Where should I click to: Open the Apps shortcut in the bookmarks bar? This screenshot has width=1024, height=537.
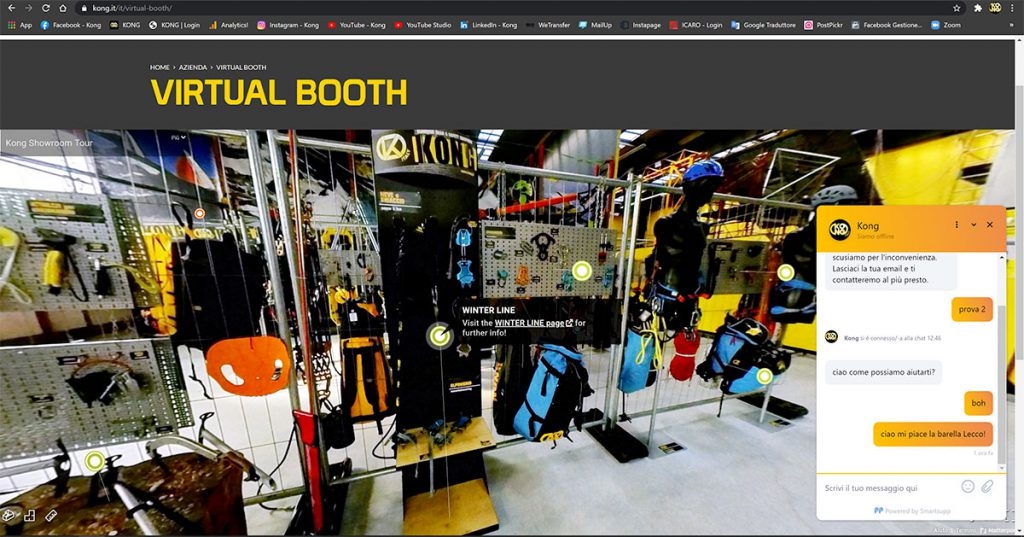point(20,25)
